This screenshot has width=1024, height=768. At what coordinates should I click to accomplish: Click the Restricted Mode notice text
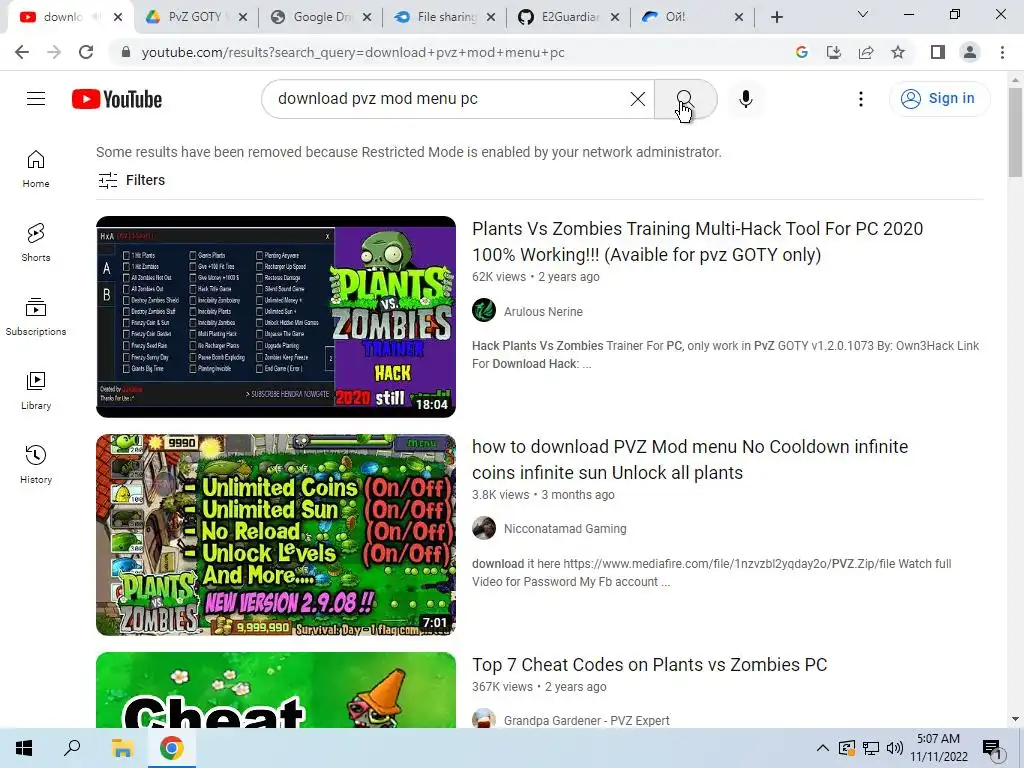coord(409,152)
